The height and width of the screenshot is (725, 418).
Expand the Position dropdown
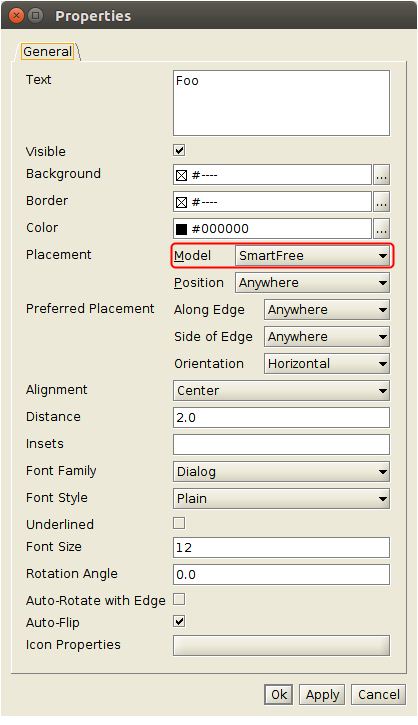point(313,283)
